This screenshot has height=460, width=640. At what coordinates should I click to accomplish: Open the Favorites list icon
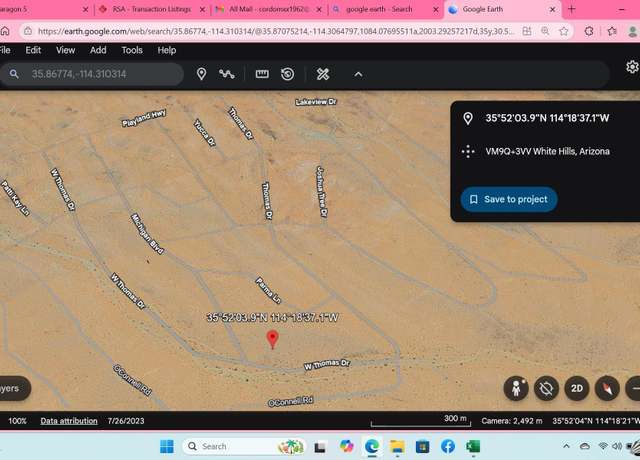point(612,31)
